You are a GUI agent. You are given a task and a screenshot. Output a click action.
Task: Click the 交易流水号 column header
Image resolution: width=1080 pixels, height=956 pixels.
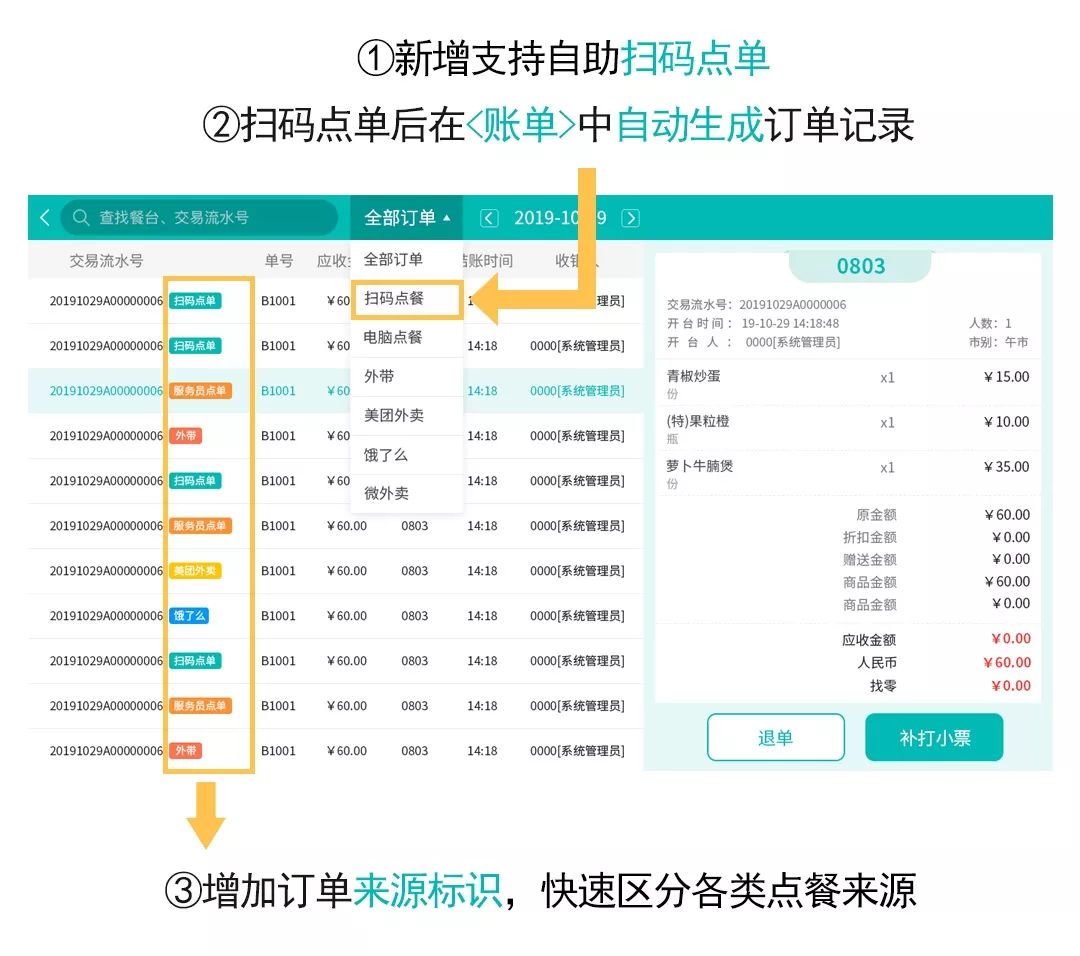pyautogui.click(x=106, y=261)
